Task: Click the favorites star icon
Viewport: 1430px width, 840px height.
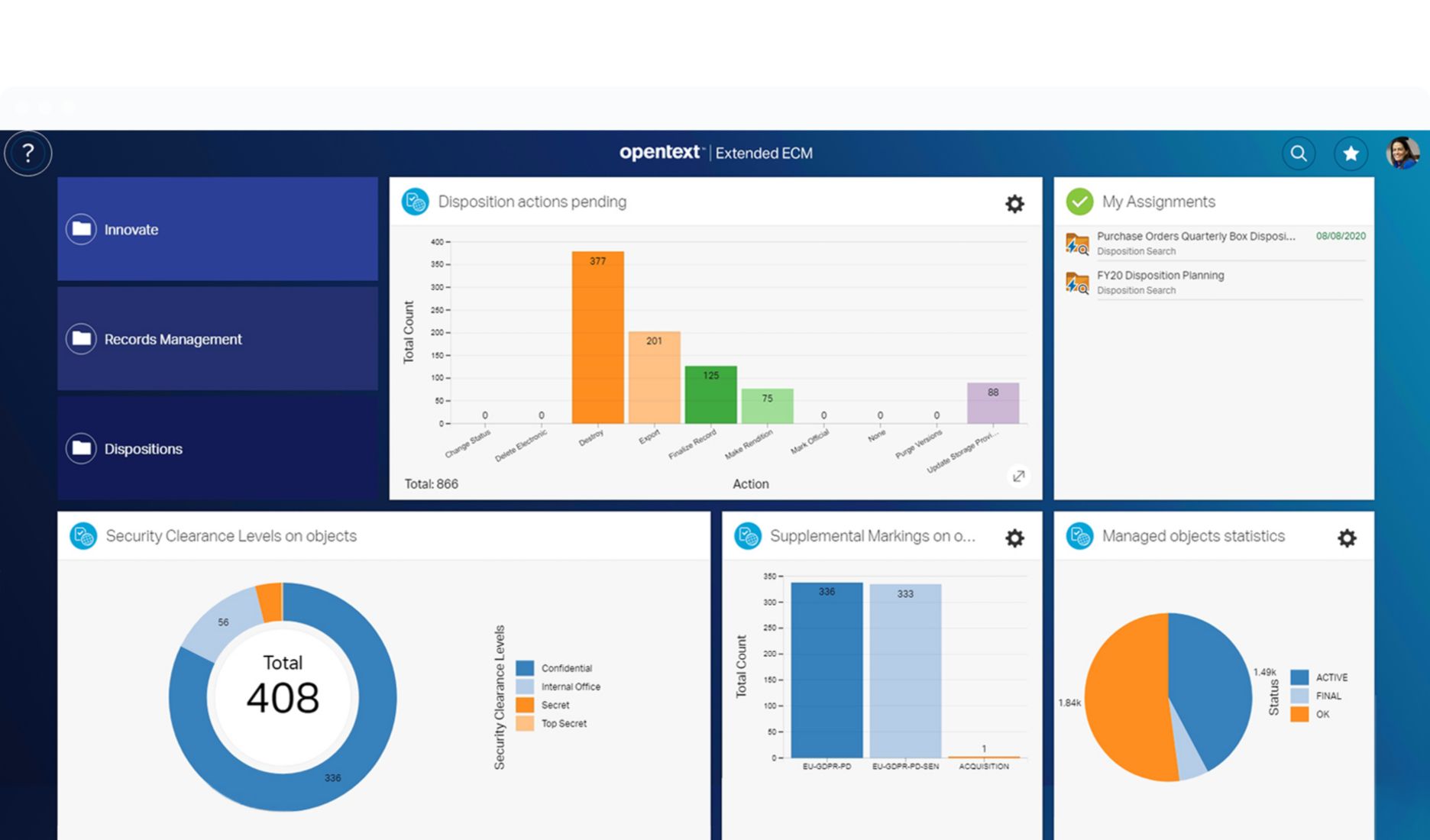Action: [1351, 153]
